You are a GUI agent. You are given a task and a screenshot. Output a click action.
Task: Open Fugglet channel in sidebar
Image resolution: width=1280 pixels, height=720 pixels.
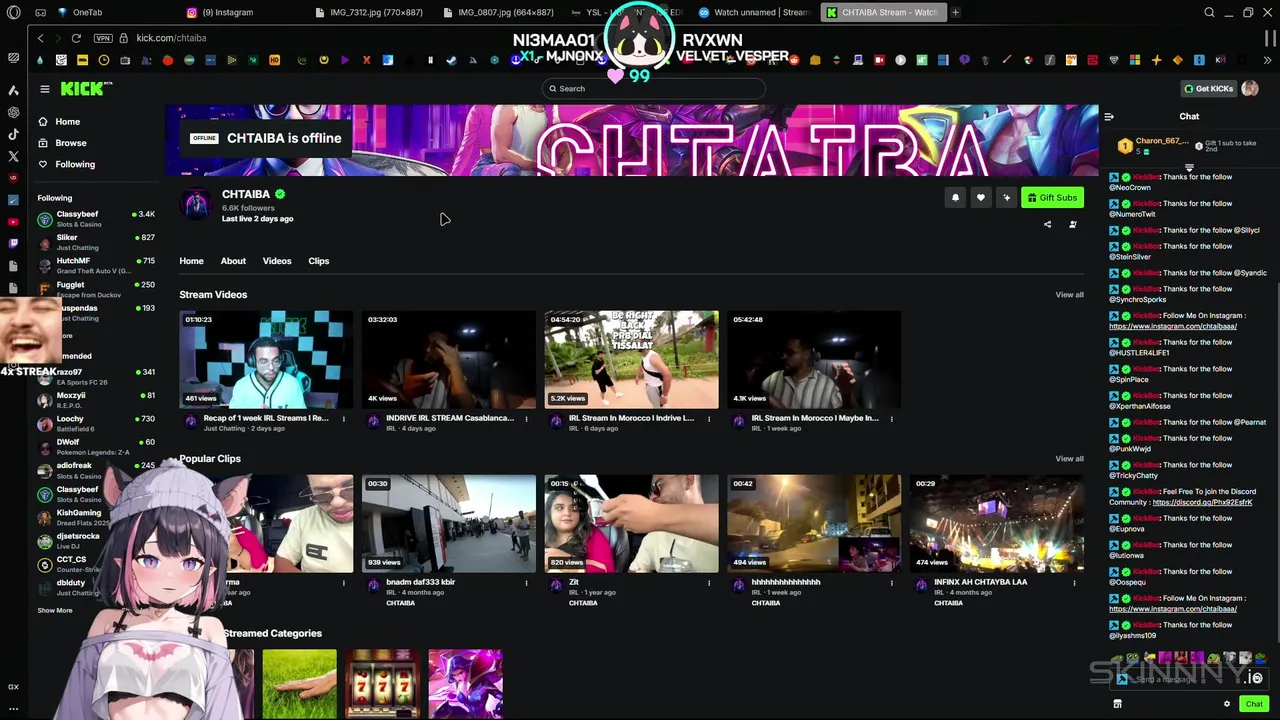[x=96, y=290]
